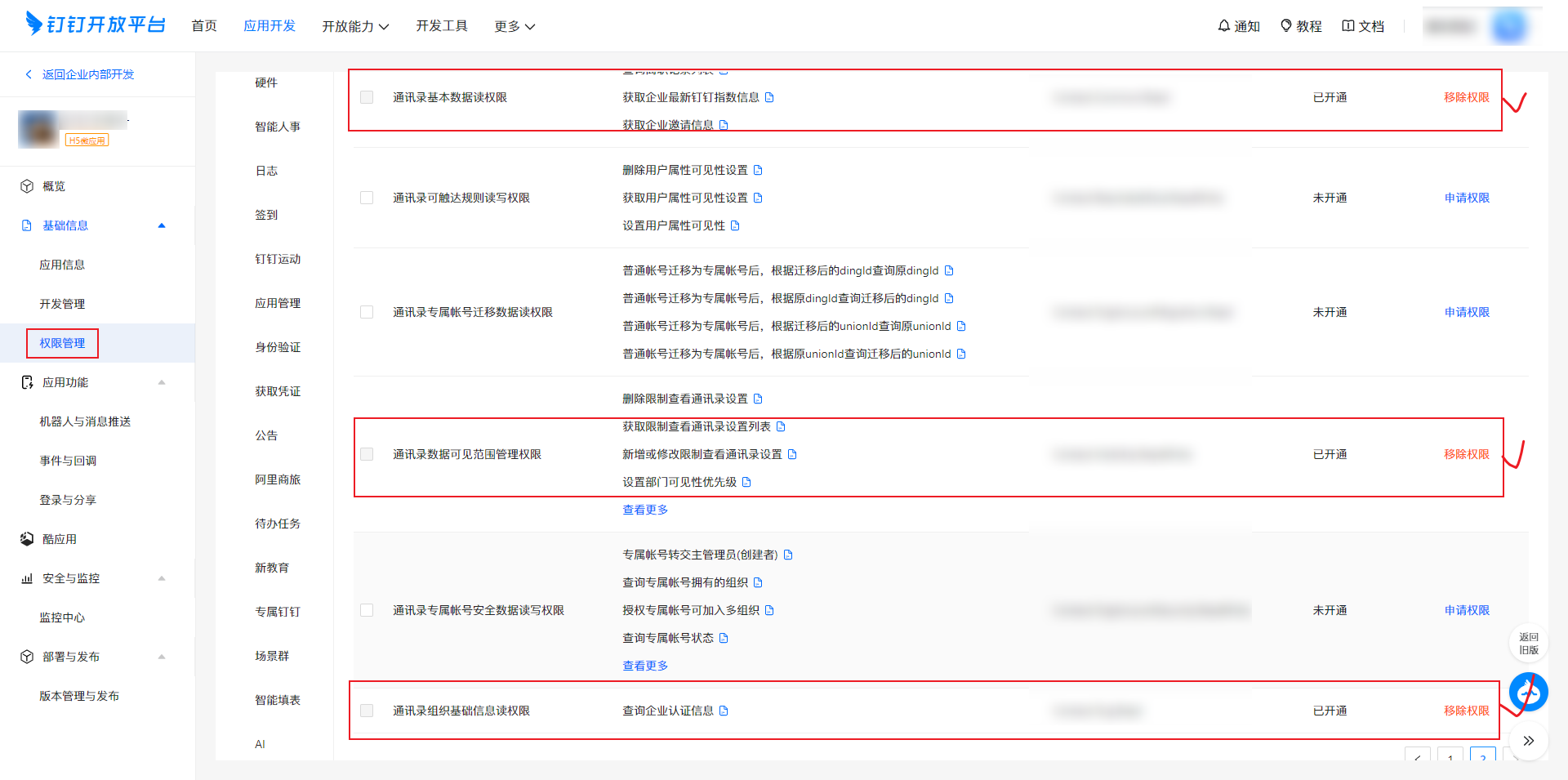Go to 首页 in the top navigation
The width and height of the screenshot is (1568, 780).
204,26
